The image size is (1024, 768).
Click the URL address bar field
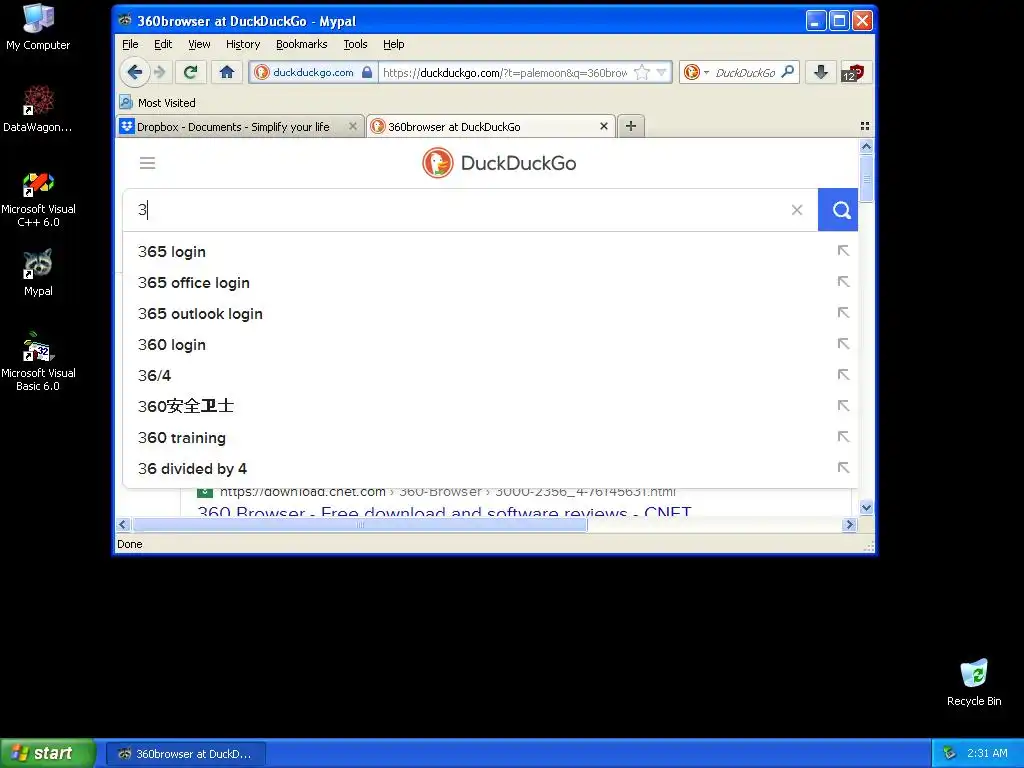pos(505,72)
